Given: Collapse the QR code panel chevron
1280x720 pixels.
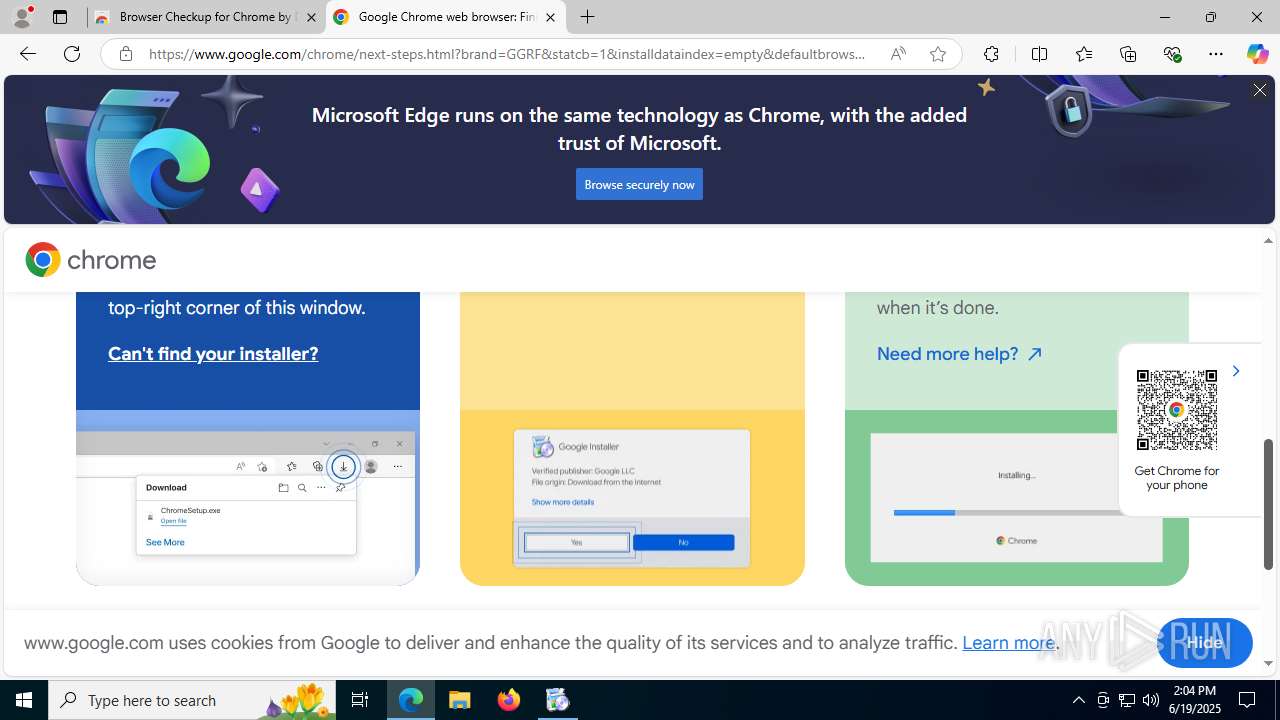Looking at the screenshot, I should [1236, 371].
